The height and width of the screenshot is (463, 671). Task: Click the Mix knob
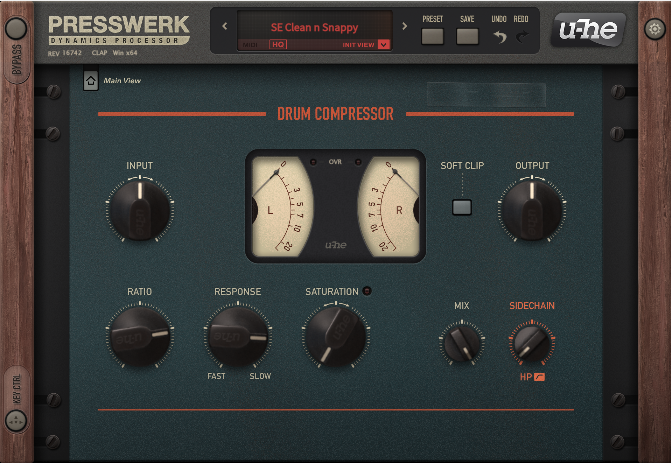[x=462, y=343]
